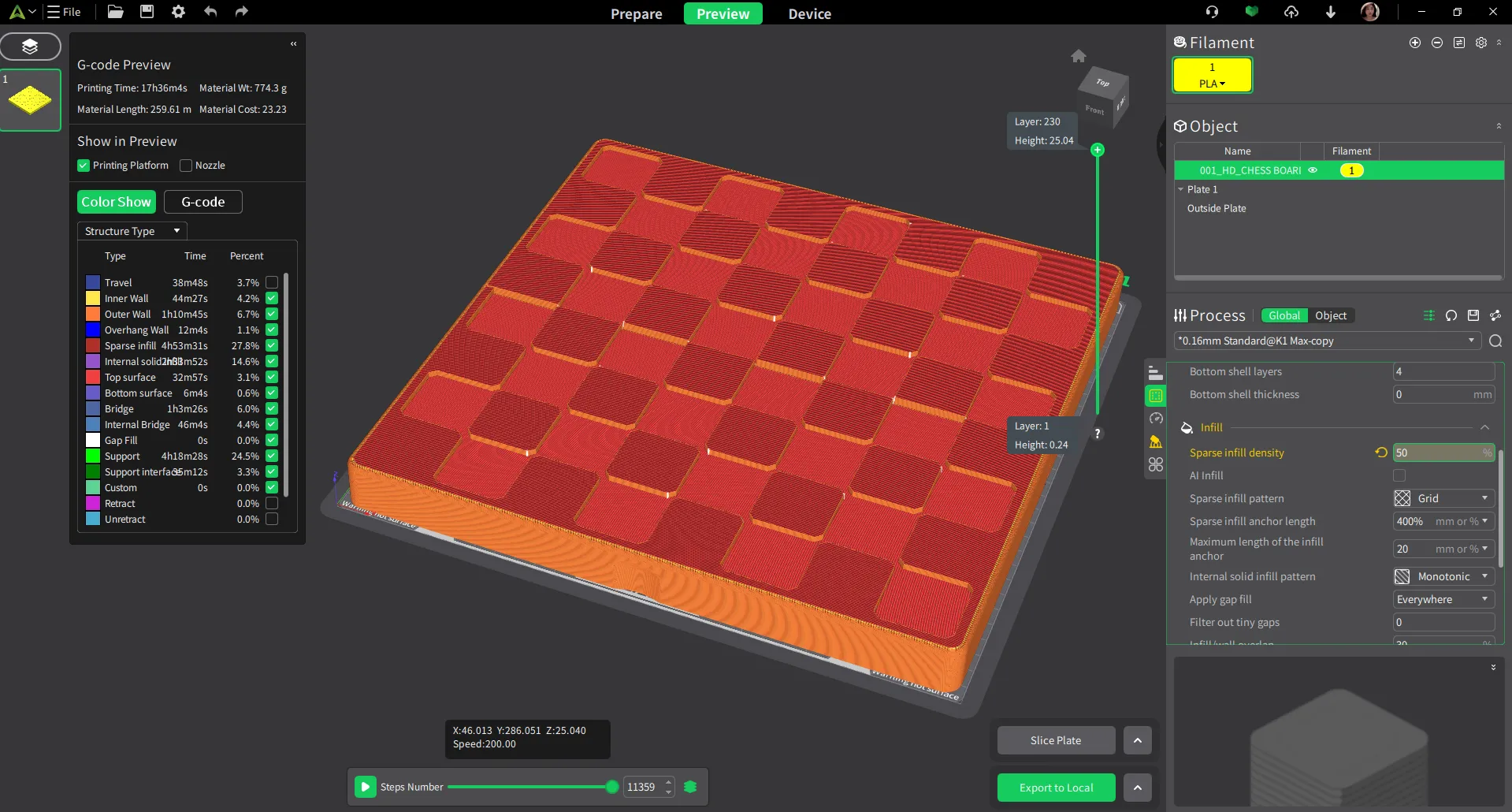This screenshot has width=1512, height=812.
Task: Play the steps number animation
Action: coord(366,787)
